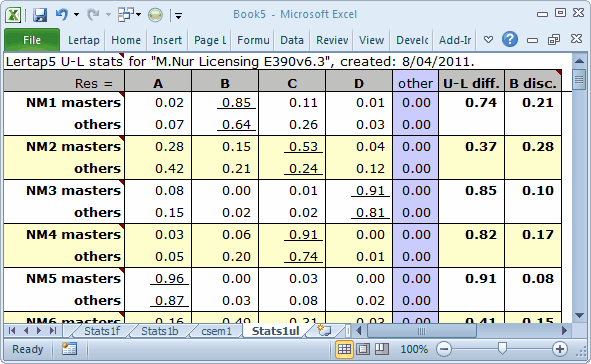The height and width of the screenshot is (364, 591).
Task: Minimize the workbook window in ribbon
Action: [532, 40]
